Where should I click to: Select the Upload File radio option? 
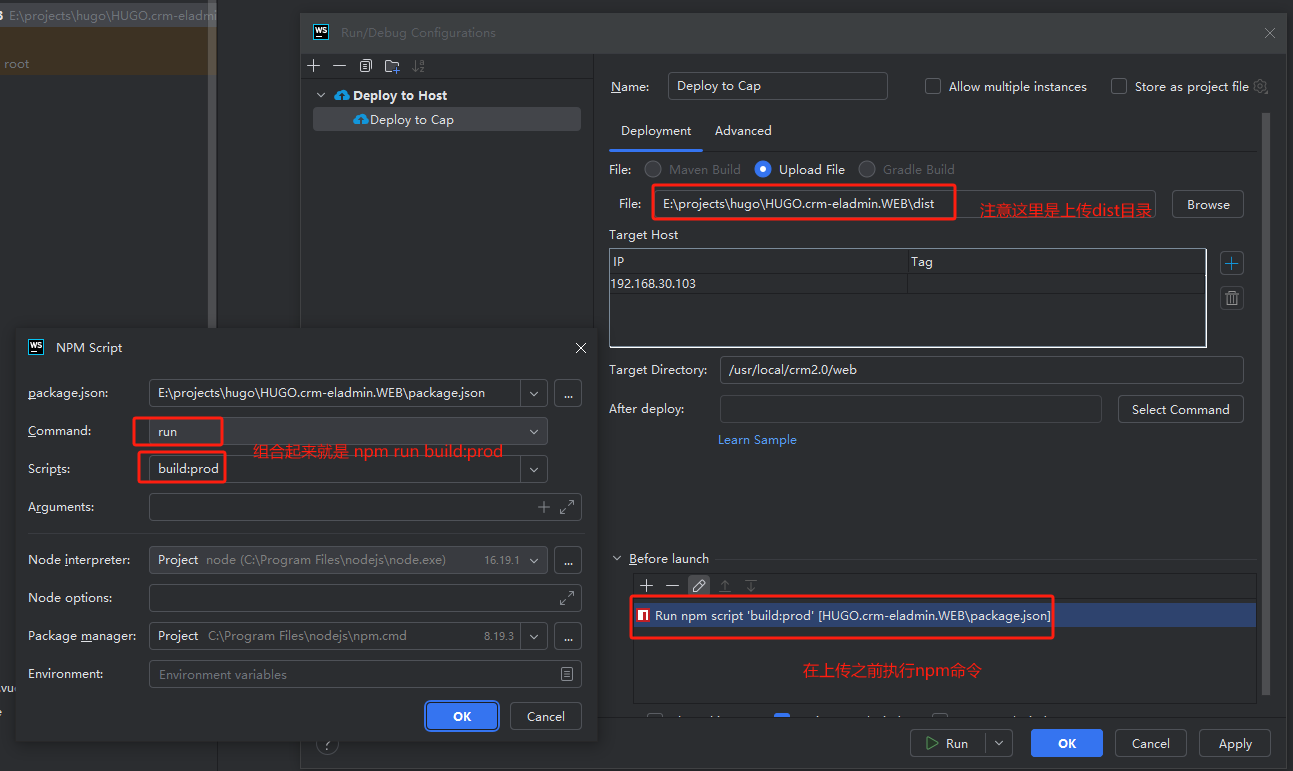point(763,169)
